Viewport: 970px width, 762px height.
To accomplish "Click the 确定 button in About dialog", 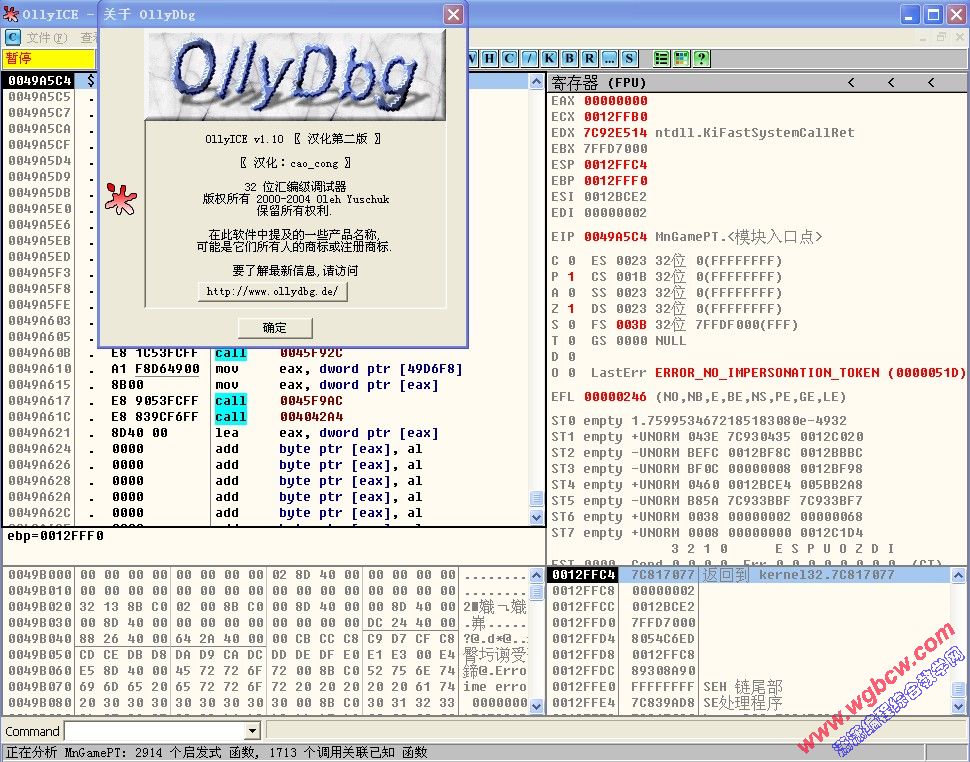I will [275, 328].
